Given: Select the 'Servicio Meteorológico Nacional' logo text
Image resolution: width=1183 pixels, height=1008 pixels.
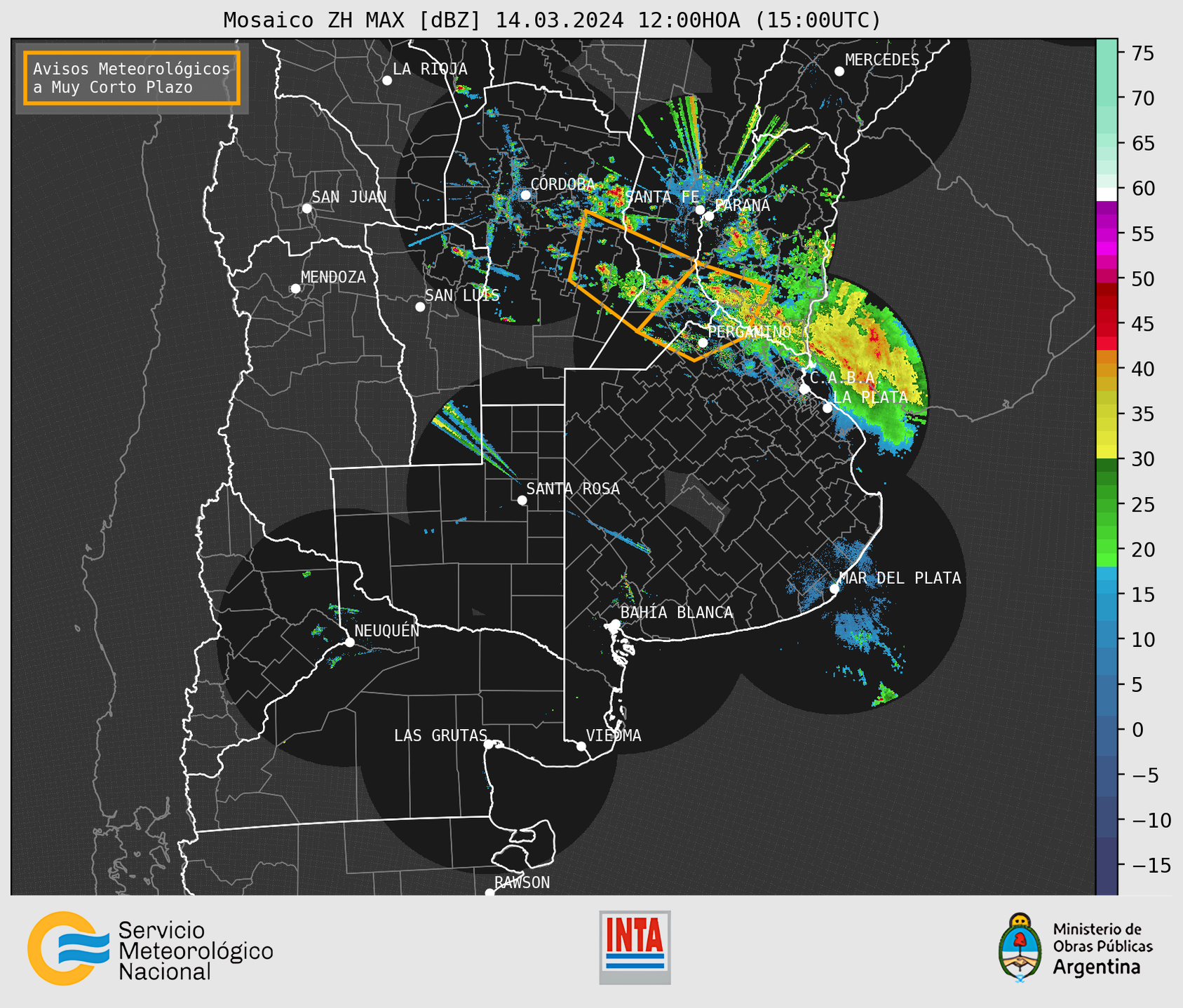Looking at the screenshot, I should click(x=196, y=951).
